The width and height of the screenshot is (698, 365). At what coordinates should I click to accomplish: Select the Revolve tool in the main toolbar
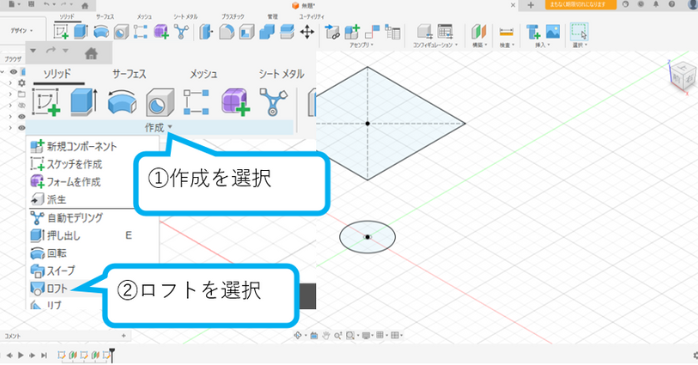tap(101, 32)
